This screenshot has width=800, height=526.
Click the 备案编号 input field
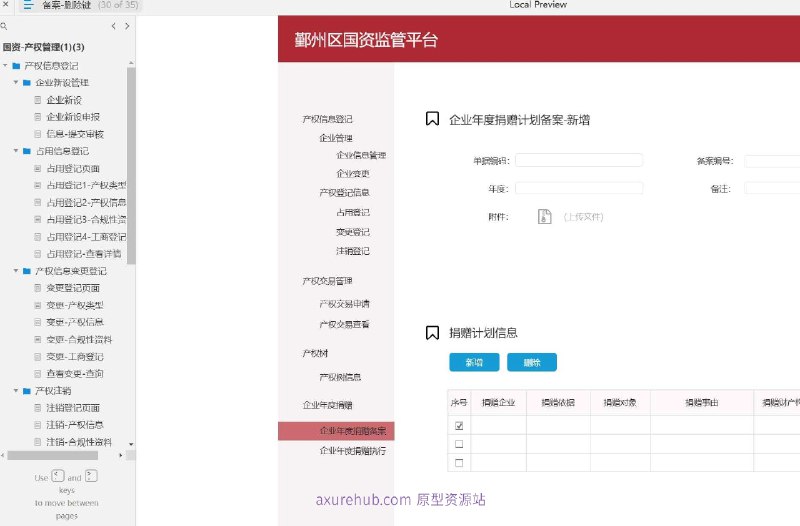click(x=772, y=161)
